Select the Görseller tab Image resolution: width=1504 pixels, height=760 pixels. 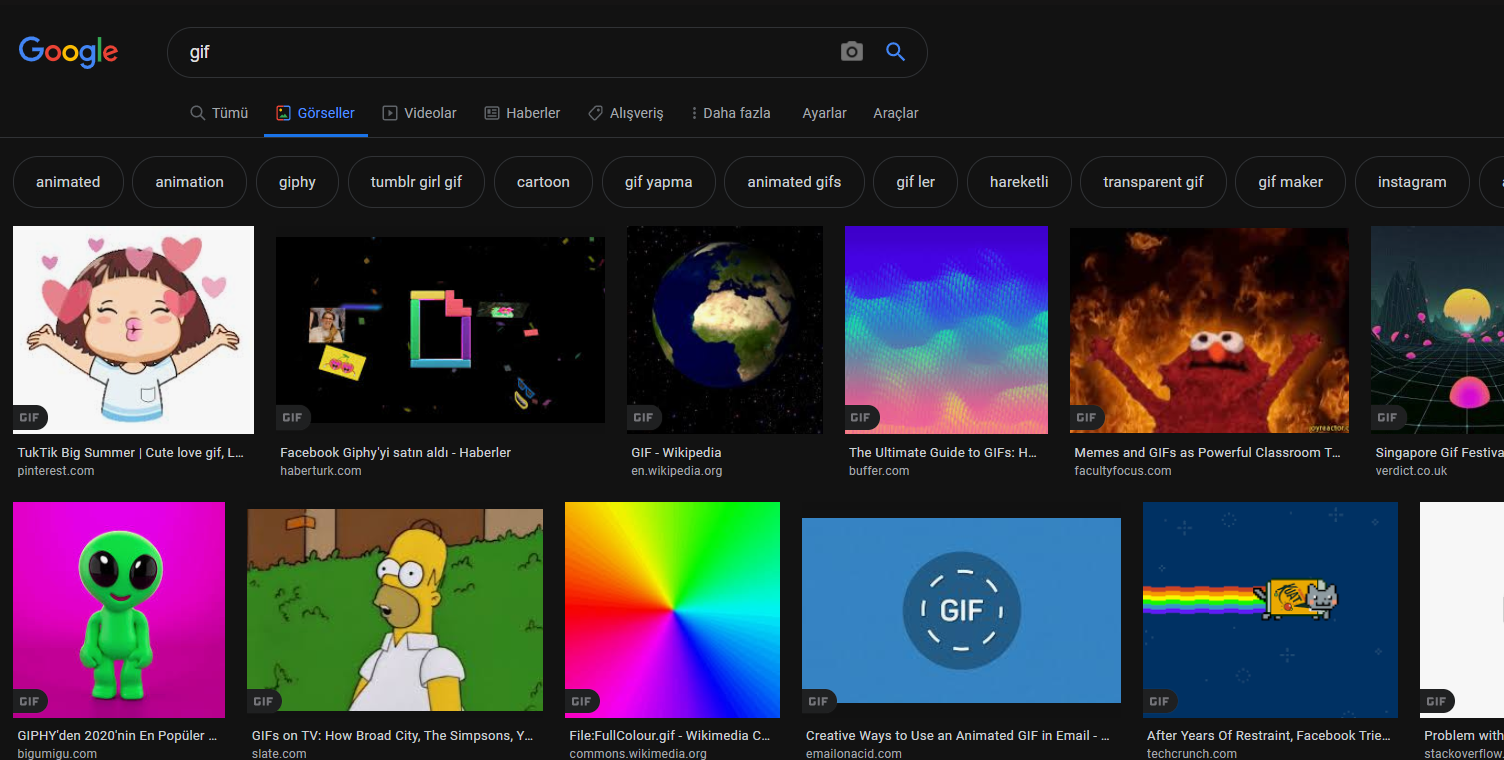point(315,113)
